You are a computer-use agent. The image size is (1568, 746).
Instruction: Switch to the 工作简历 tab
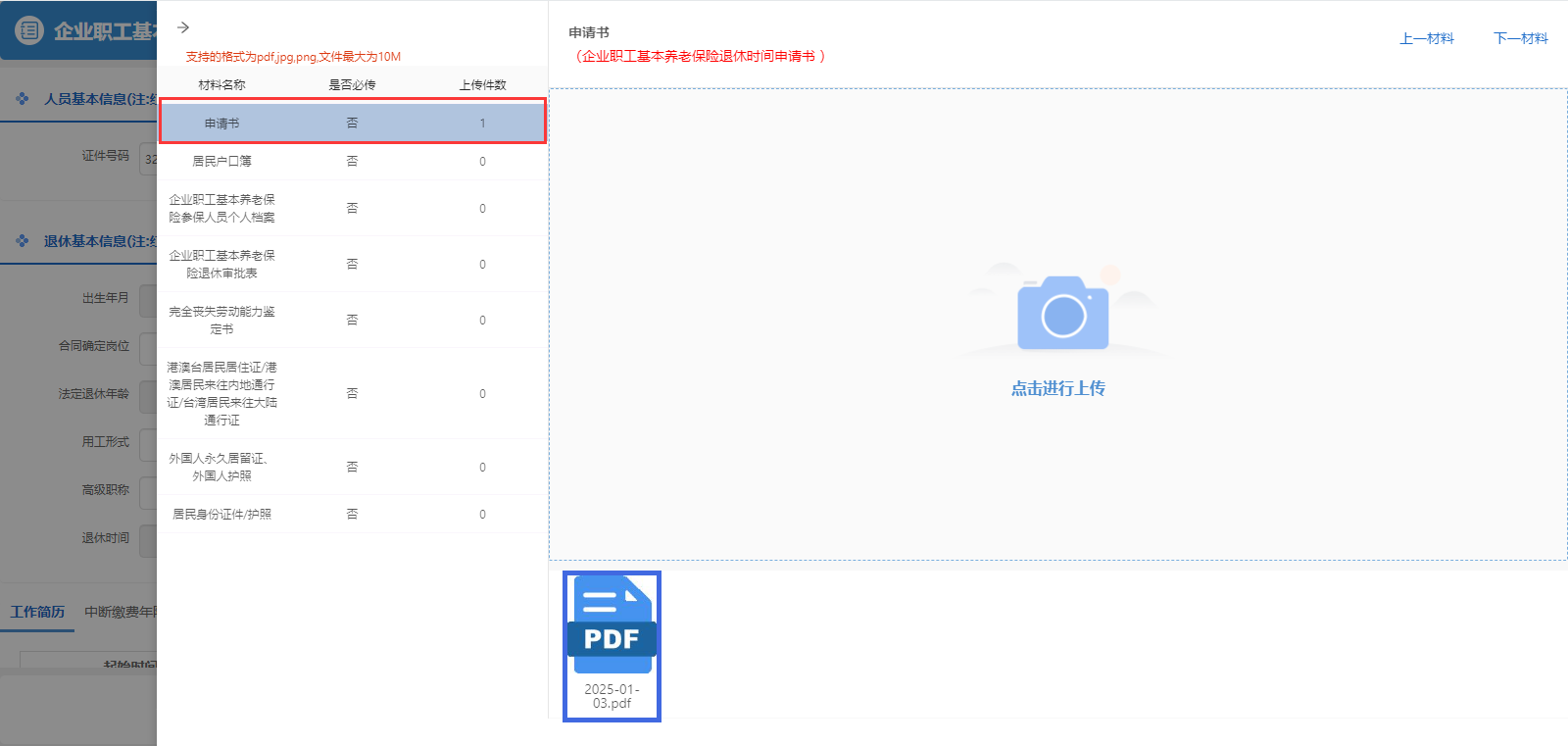37,612
